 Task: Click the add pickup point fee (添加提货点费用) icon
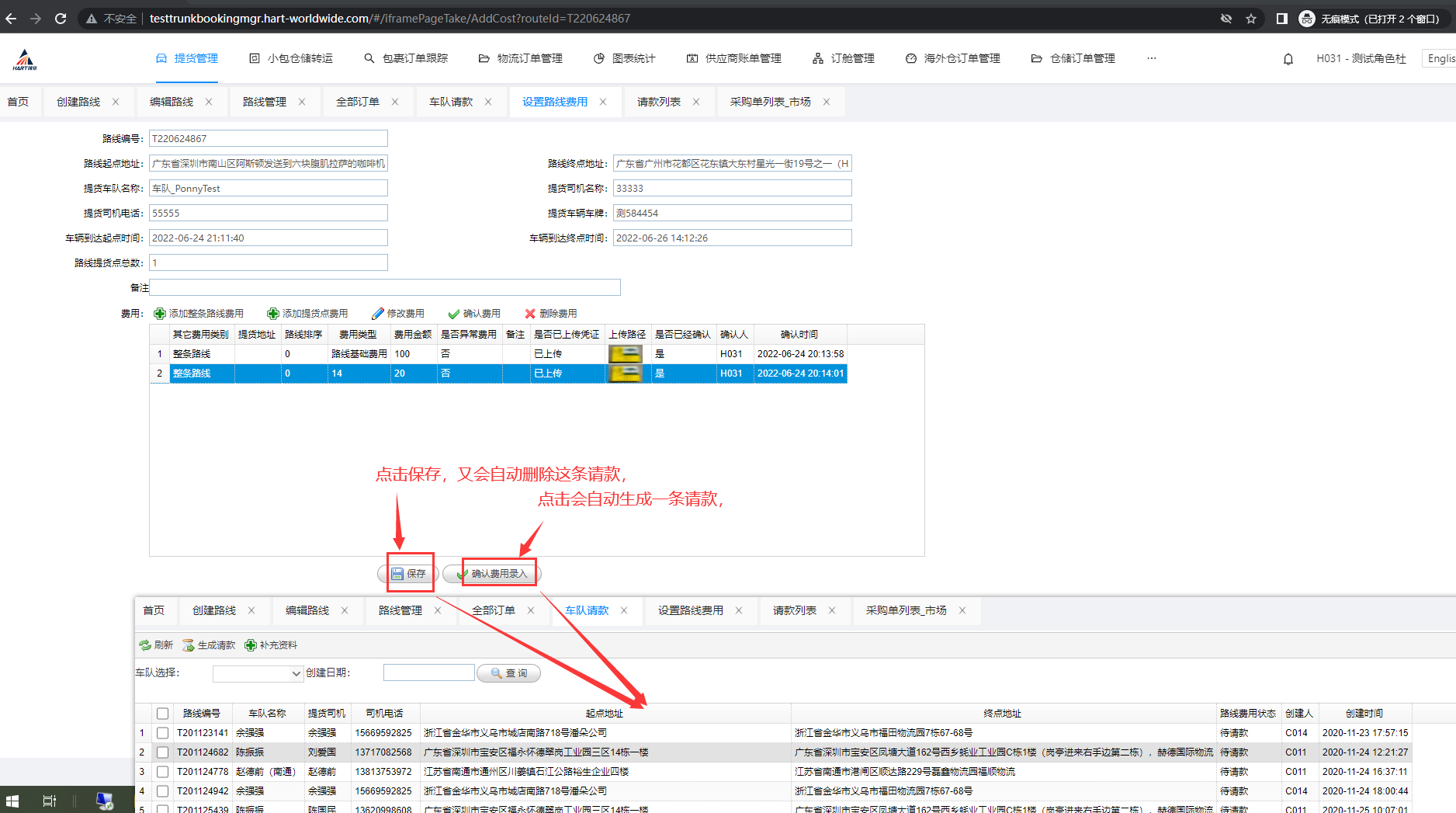(273, 314)
